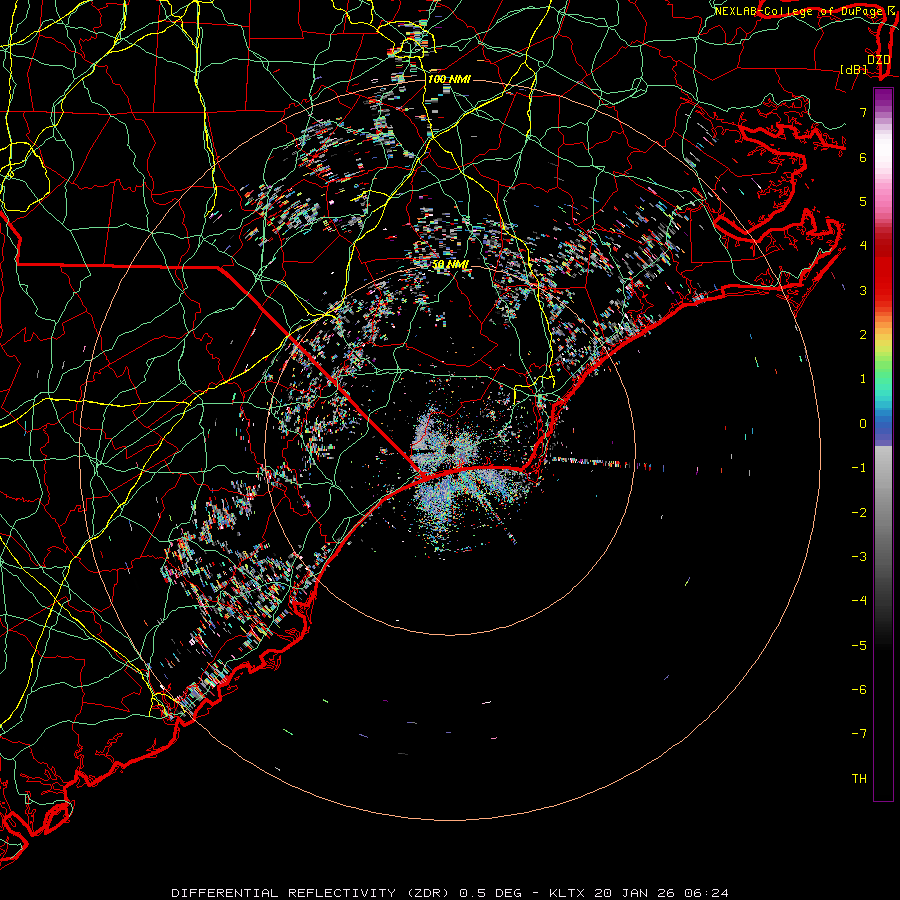900x900 pixels.
Task: Click the TH label on the color scale
Action: [859, 779]
